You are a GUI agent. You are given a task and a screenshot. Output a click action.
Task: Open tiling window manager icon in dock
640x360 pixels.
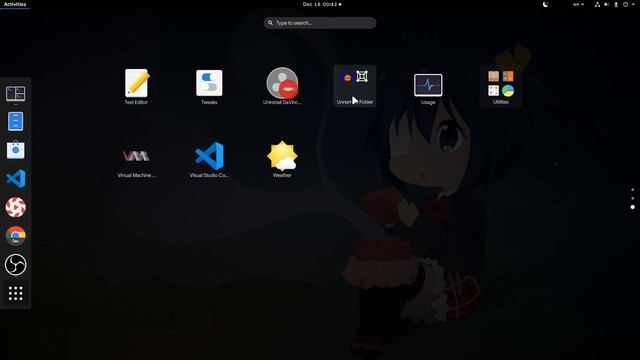[x=16, y=93]
